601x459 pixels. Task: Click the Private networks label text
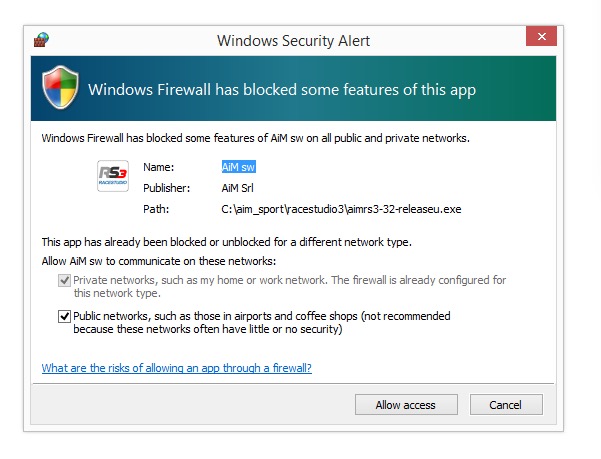point(289,287)
